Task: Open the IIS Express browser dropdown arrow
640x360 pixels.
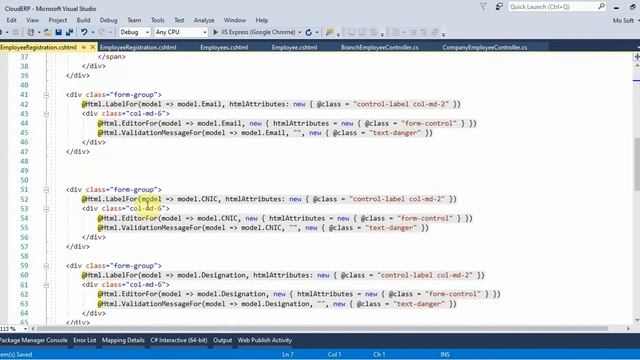Action: click(x=300, y=32)
